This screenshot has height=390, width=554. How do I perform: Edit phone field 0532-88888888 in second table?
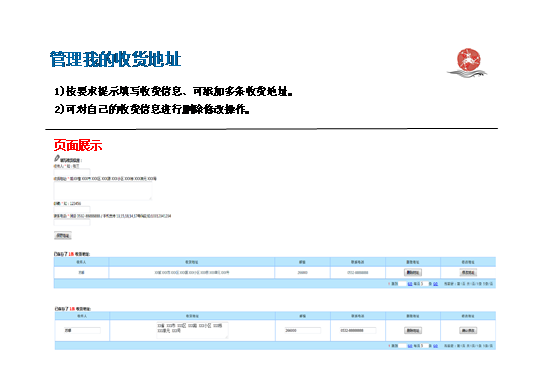[x=358, y=330]
